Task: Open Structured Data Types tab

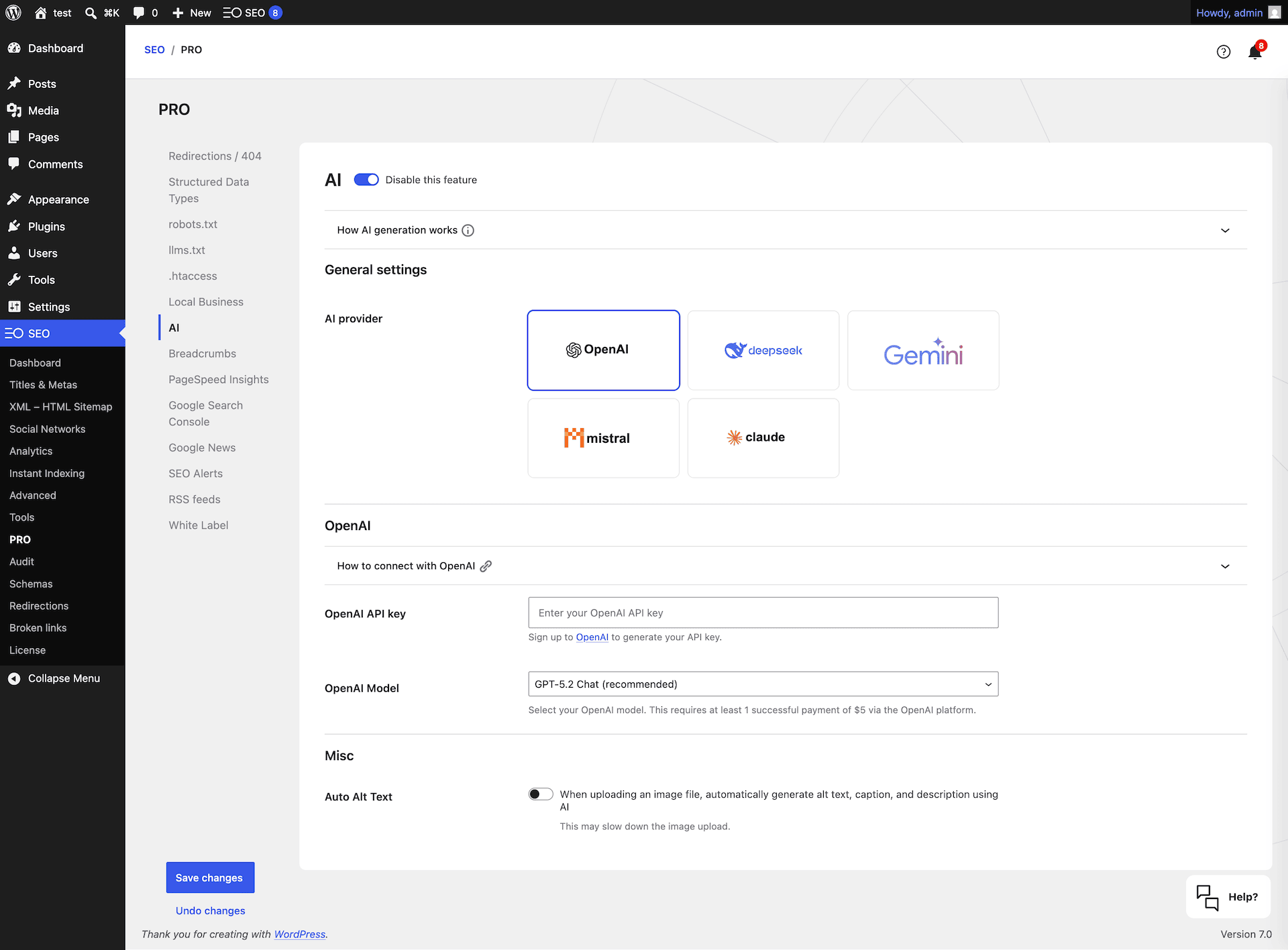Action: coord(209,190)
